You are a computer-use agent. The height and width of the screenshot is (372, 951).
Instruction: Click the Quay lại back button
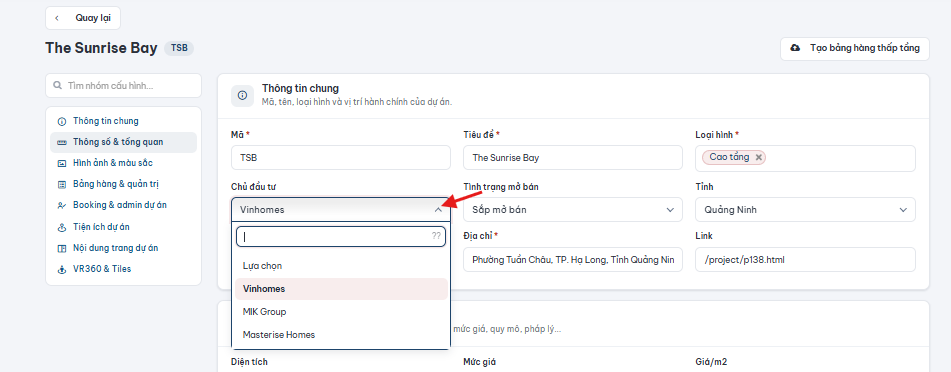click(x=82, y=18)
